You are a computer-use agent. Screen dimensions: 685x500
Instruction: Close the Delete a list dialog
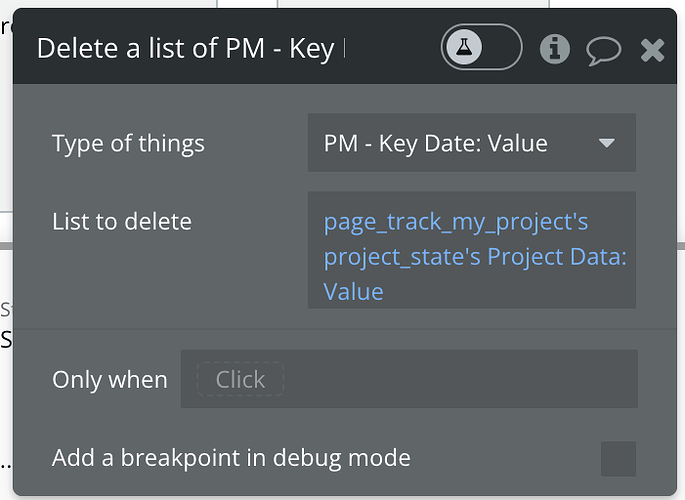(x=652, y=49)
